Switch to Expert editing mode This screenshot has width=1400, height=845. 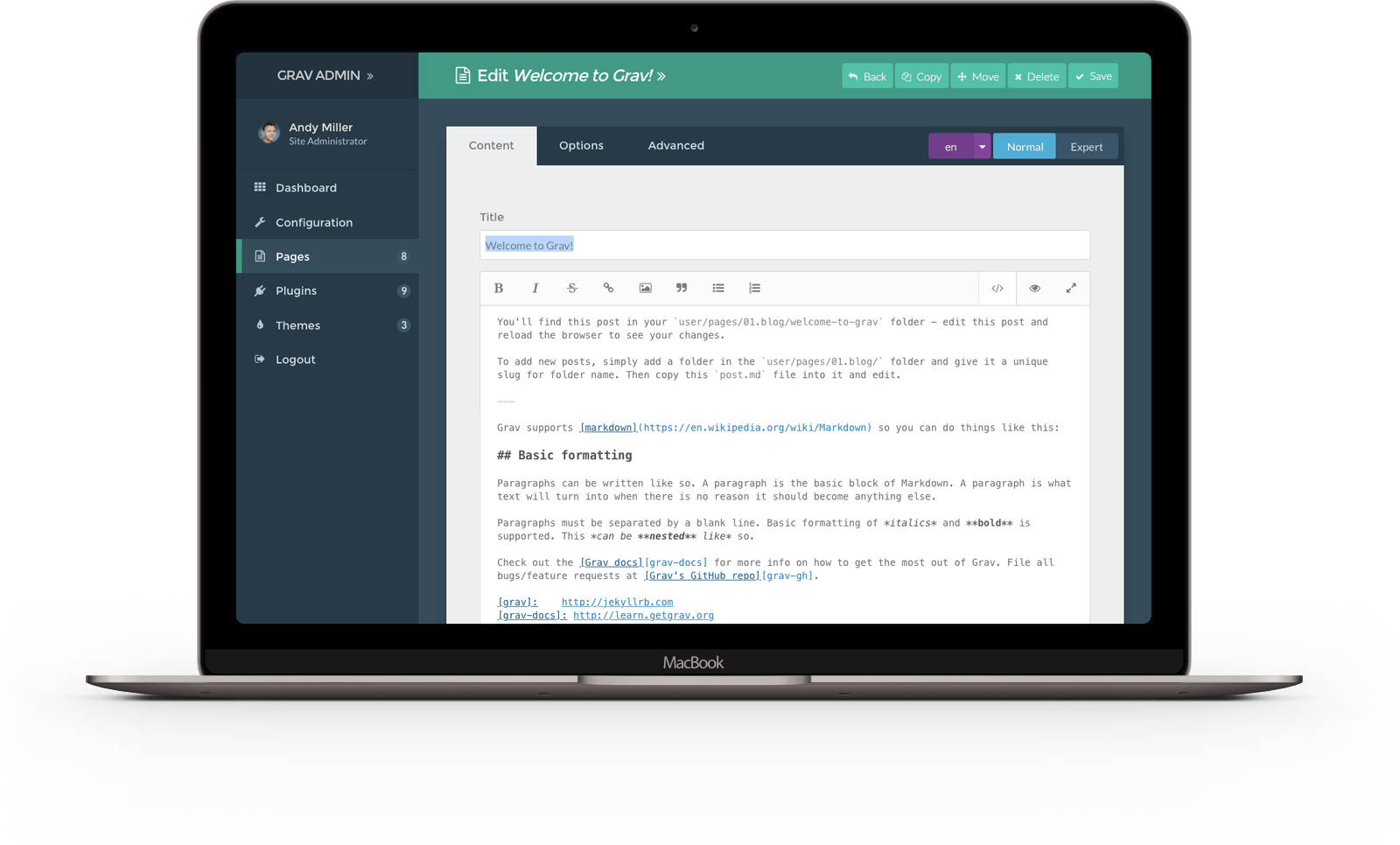1087,146
